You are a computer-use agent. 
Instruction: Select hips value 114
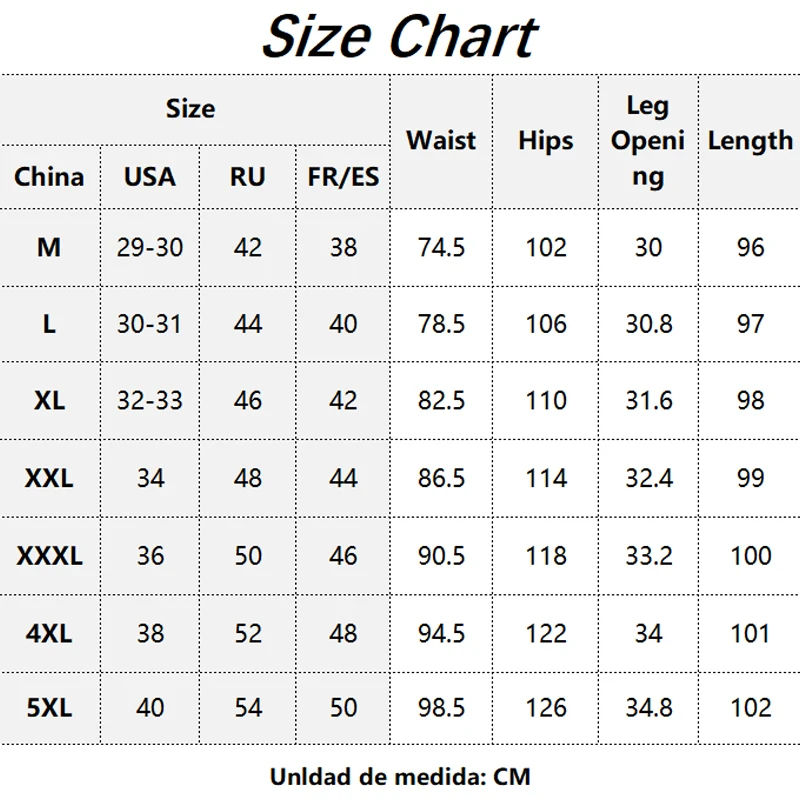tap(546, 478)
